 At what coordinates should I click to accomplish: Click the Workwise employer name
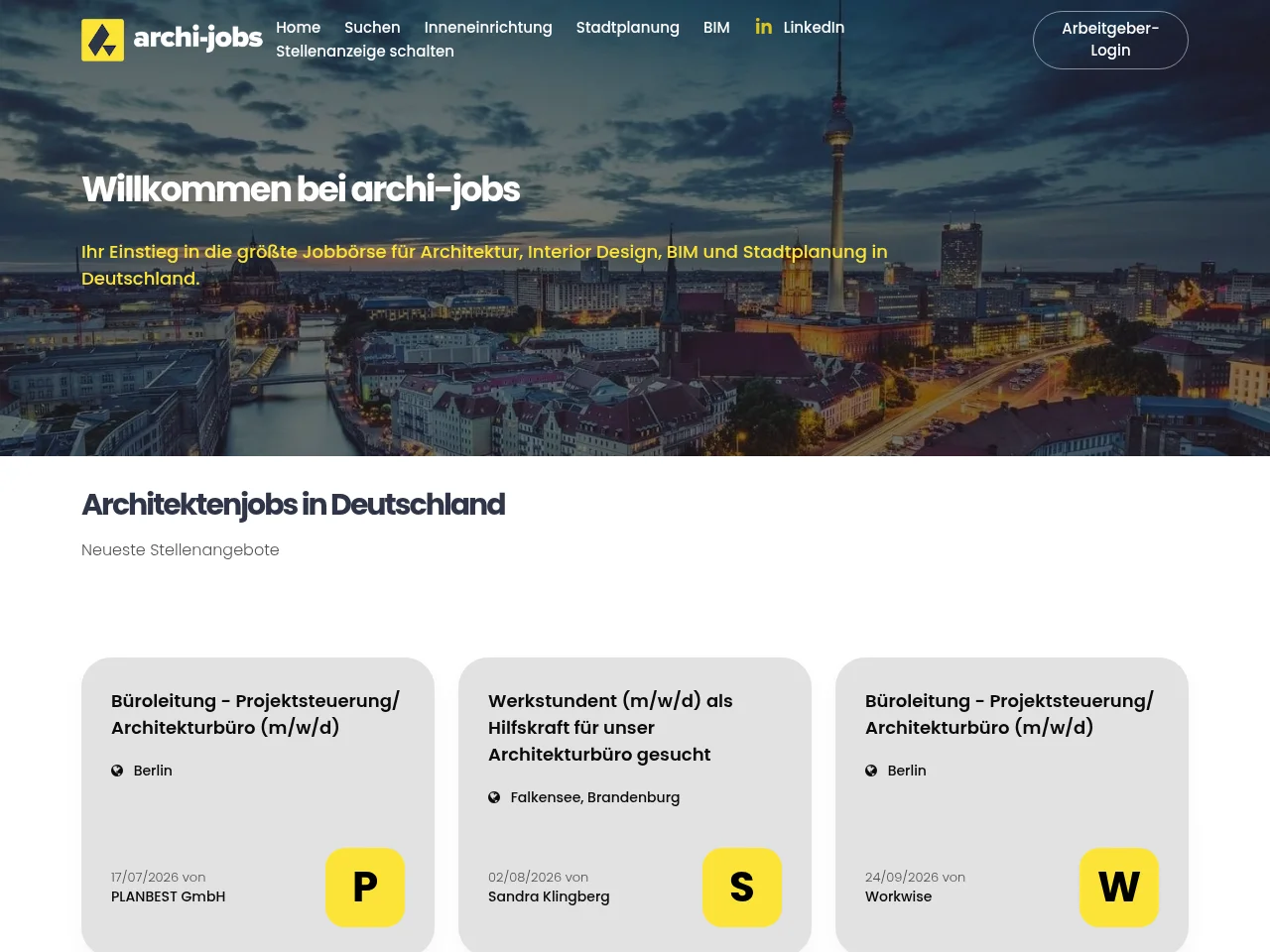click(898, 896)
